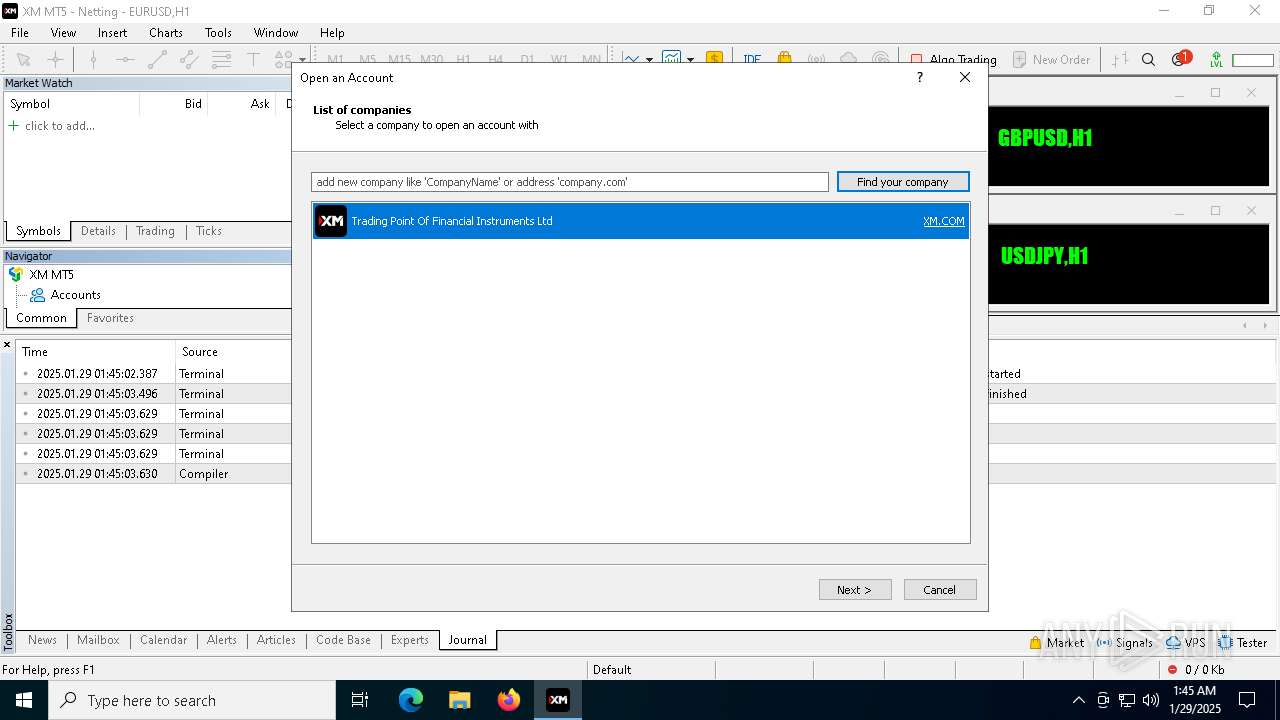Click the green LVL level icon
Viewport: 1280px width, 720px height.
1216,59
